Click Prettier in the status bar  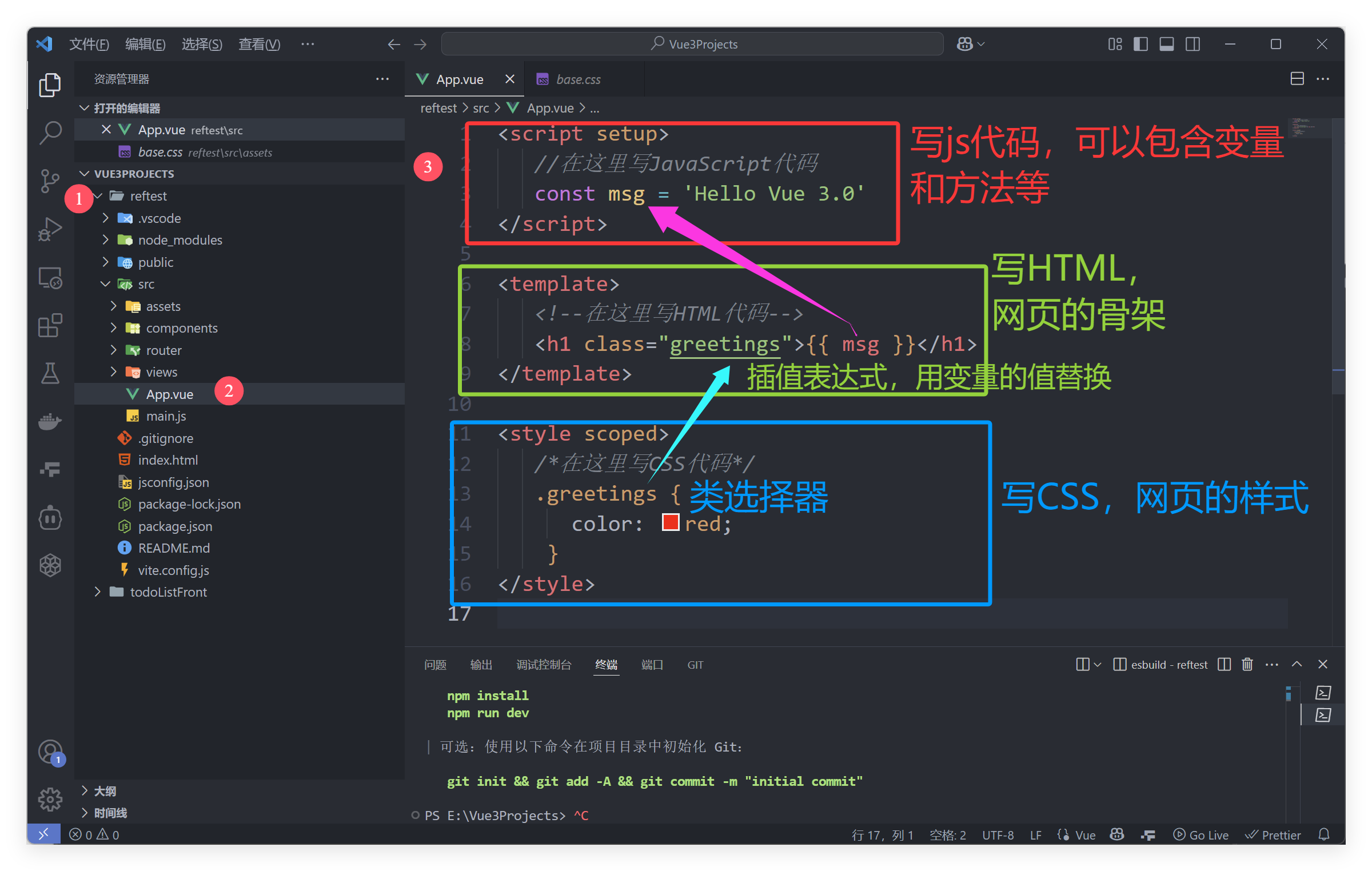point(1273,834)
